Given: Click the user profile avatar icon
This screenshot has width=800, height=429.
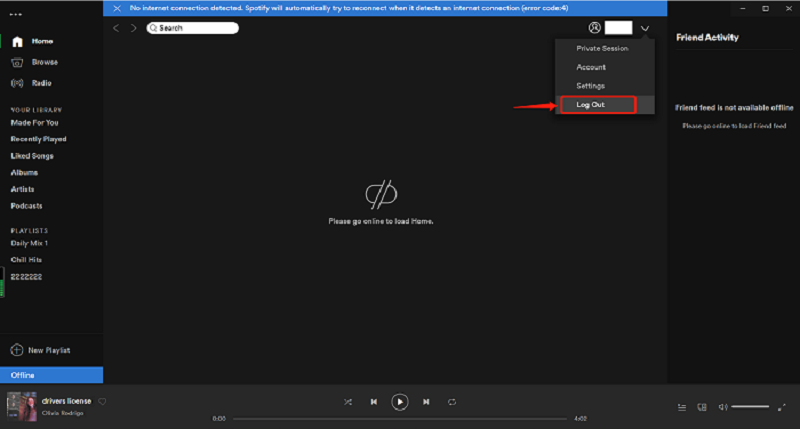Looking at the screenshot, I should coord(594,28).
